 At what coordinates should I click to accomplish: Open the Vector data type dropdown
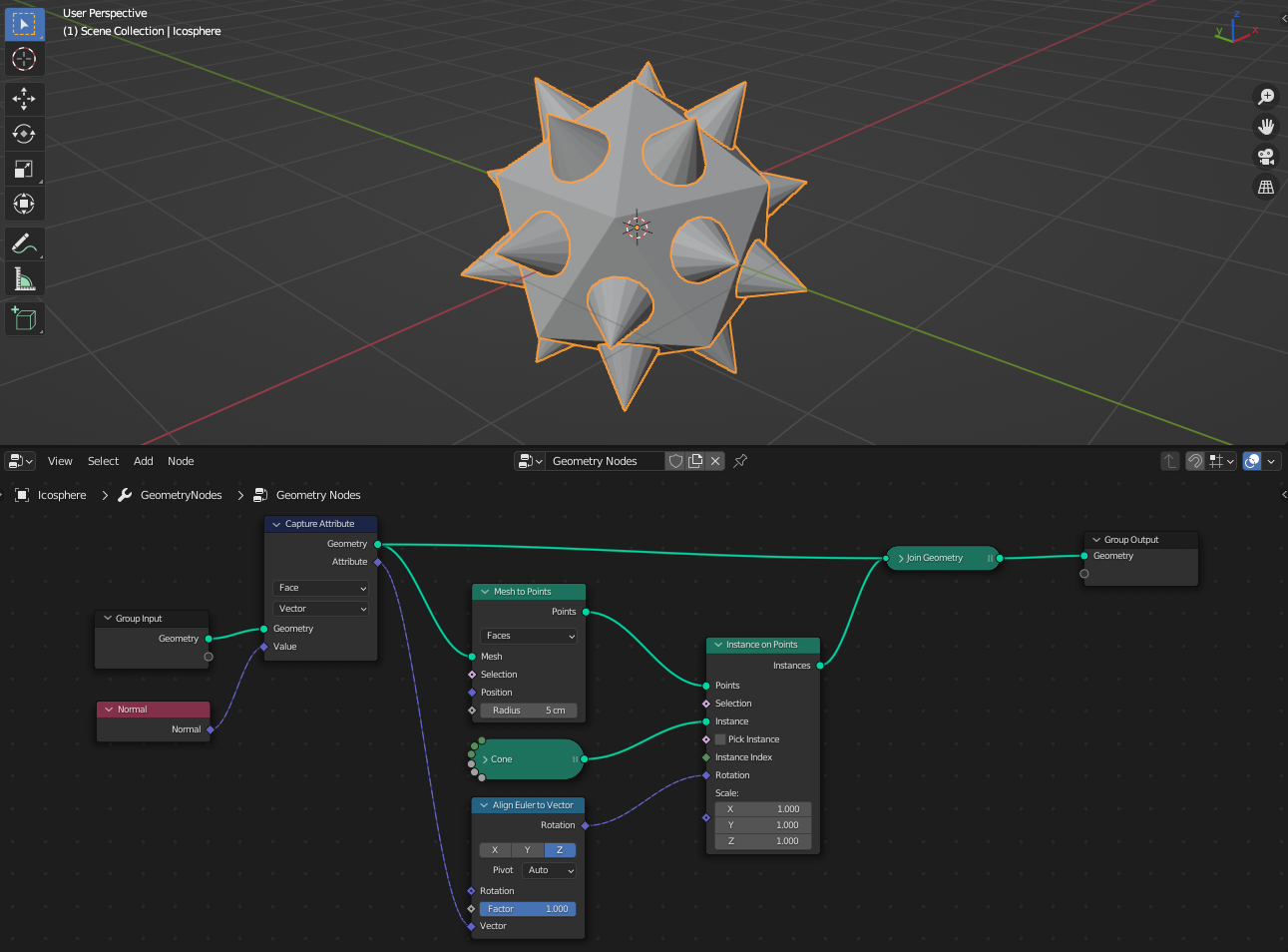pyautogui.click(x=321, y=609)
